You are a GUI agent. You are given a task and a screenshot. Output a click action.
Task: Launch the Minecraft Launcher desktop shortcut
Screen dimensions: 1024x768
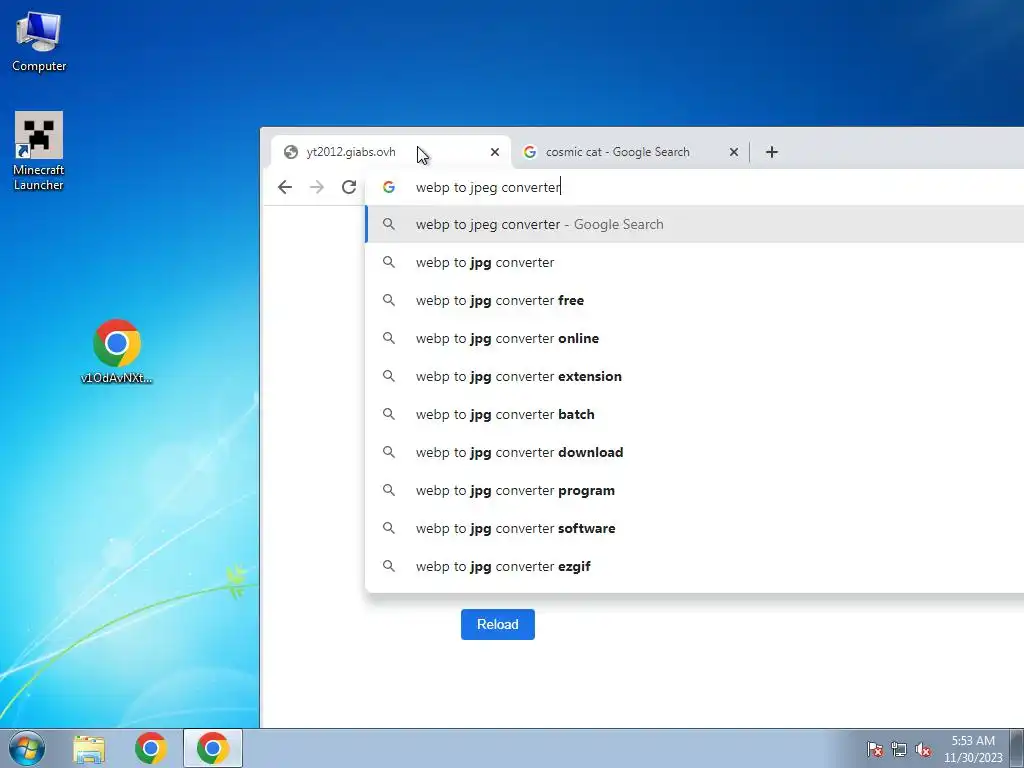coord(39,151)
